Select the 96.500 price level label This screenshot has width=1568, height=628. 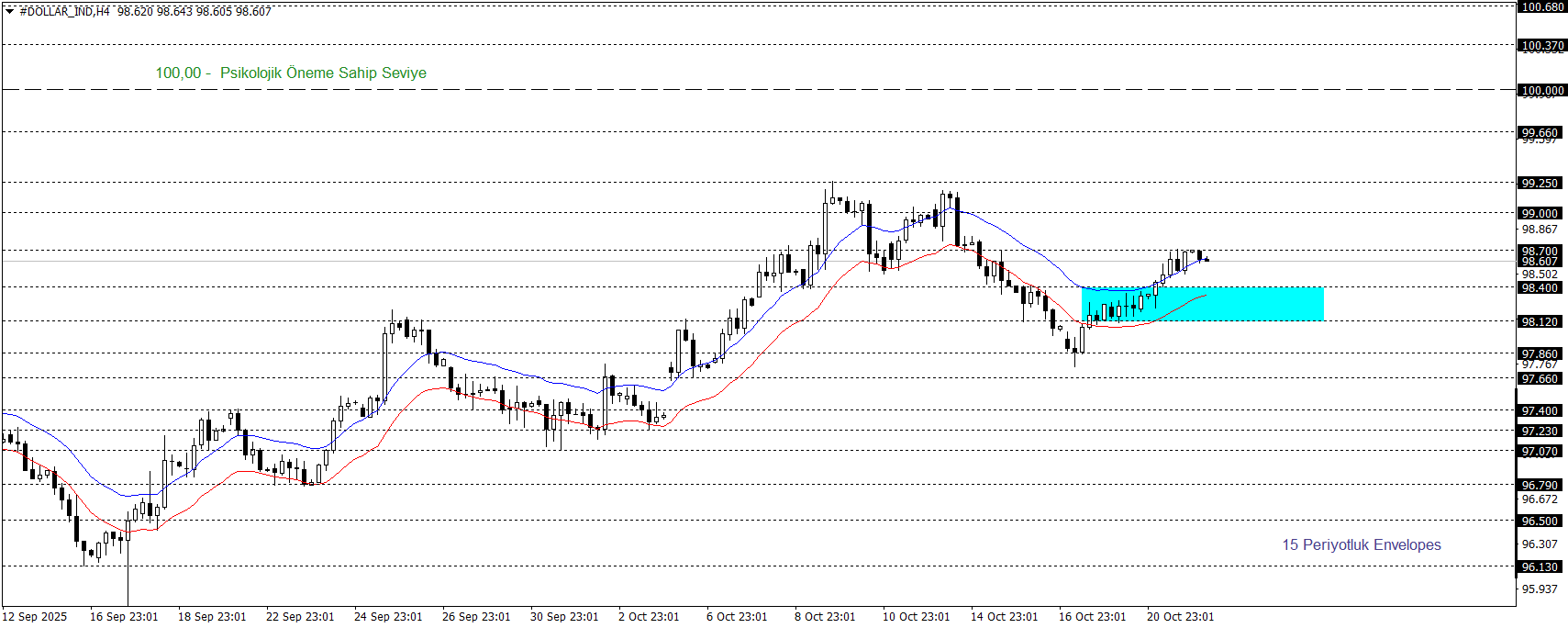tap(1540, 521)
